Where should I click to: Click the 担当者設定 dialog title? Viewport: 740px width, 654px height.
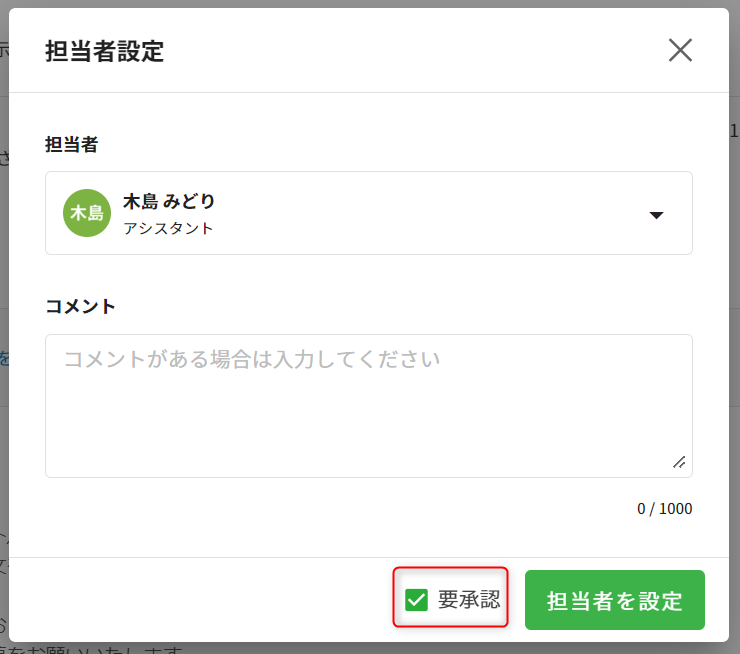(x=105, y=51)
